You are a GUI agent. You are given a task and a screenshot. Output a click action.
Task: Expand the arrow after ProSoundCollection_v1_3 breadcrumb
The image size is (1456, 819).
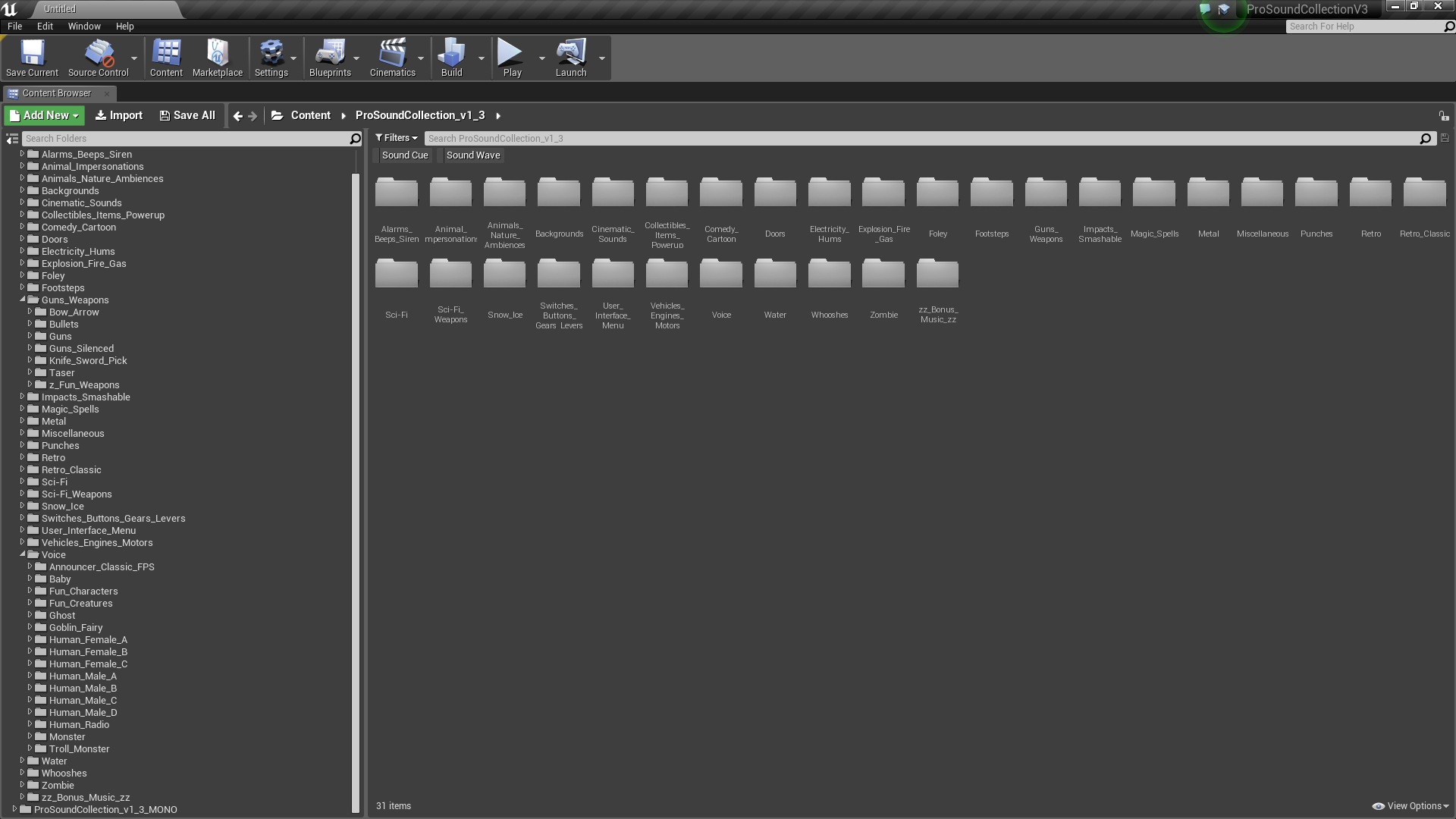pyautogui.click(x=498, y=116)
